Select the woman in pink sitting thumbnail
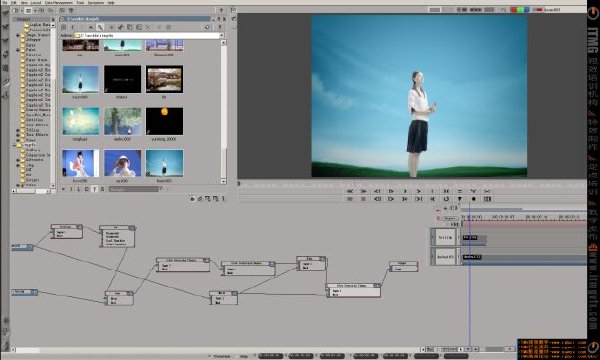The height and width of the screenshot is (360, 600). tap(80, 163)
